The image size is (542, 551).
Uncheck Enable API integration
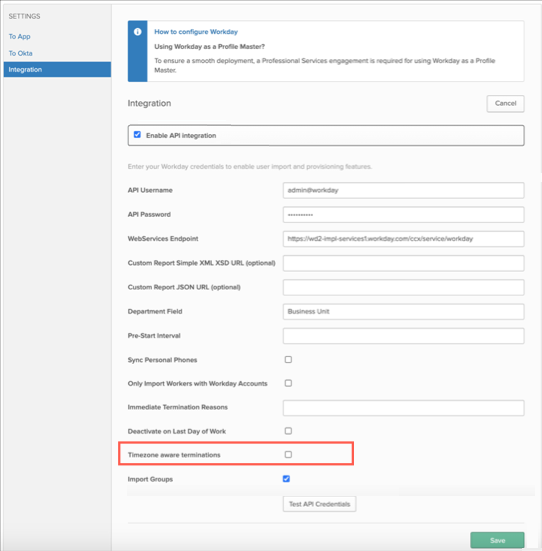(137, 135)
